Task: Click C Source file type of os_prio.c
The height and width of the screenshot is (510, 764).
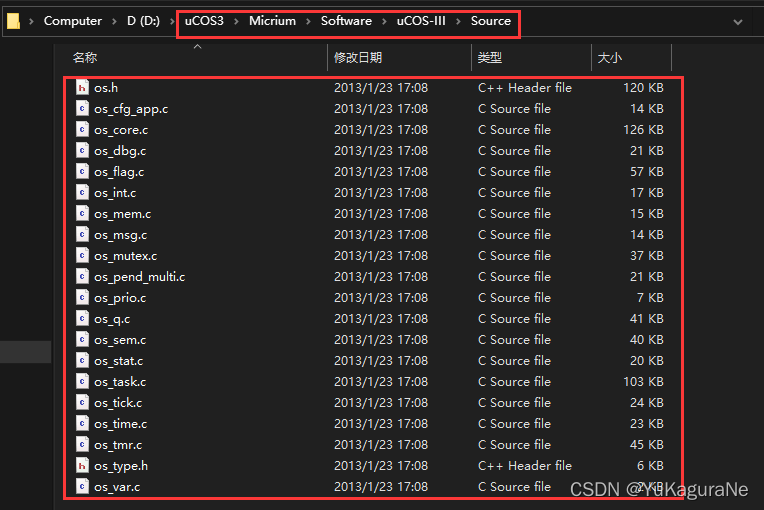Action: click(x=514, y=297)
